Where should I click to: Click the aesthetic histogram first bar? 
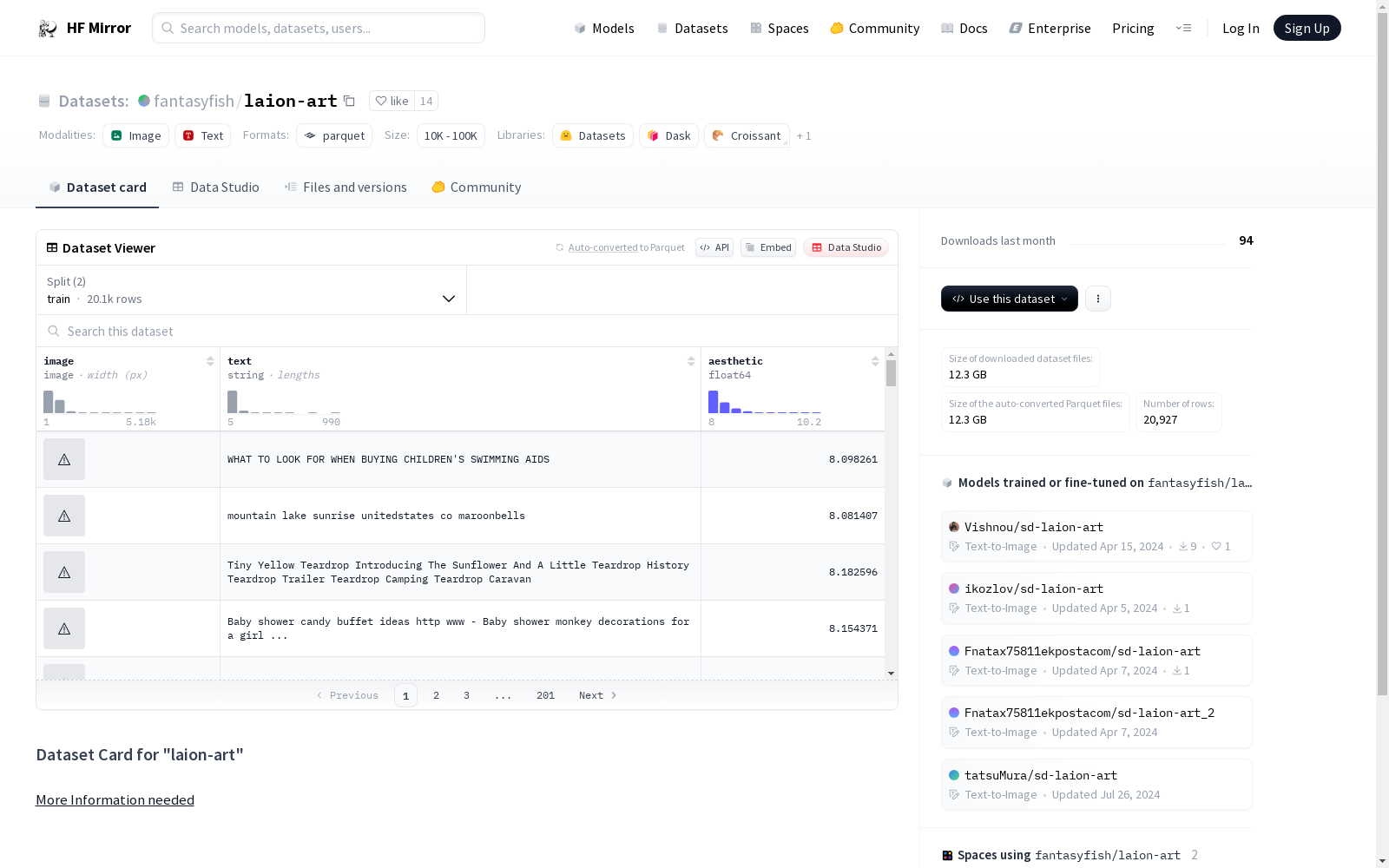[x=714, y=402]
